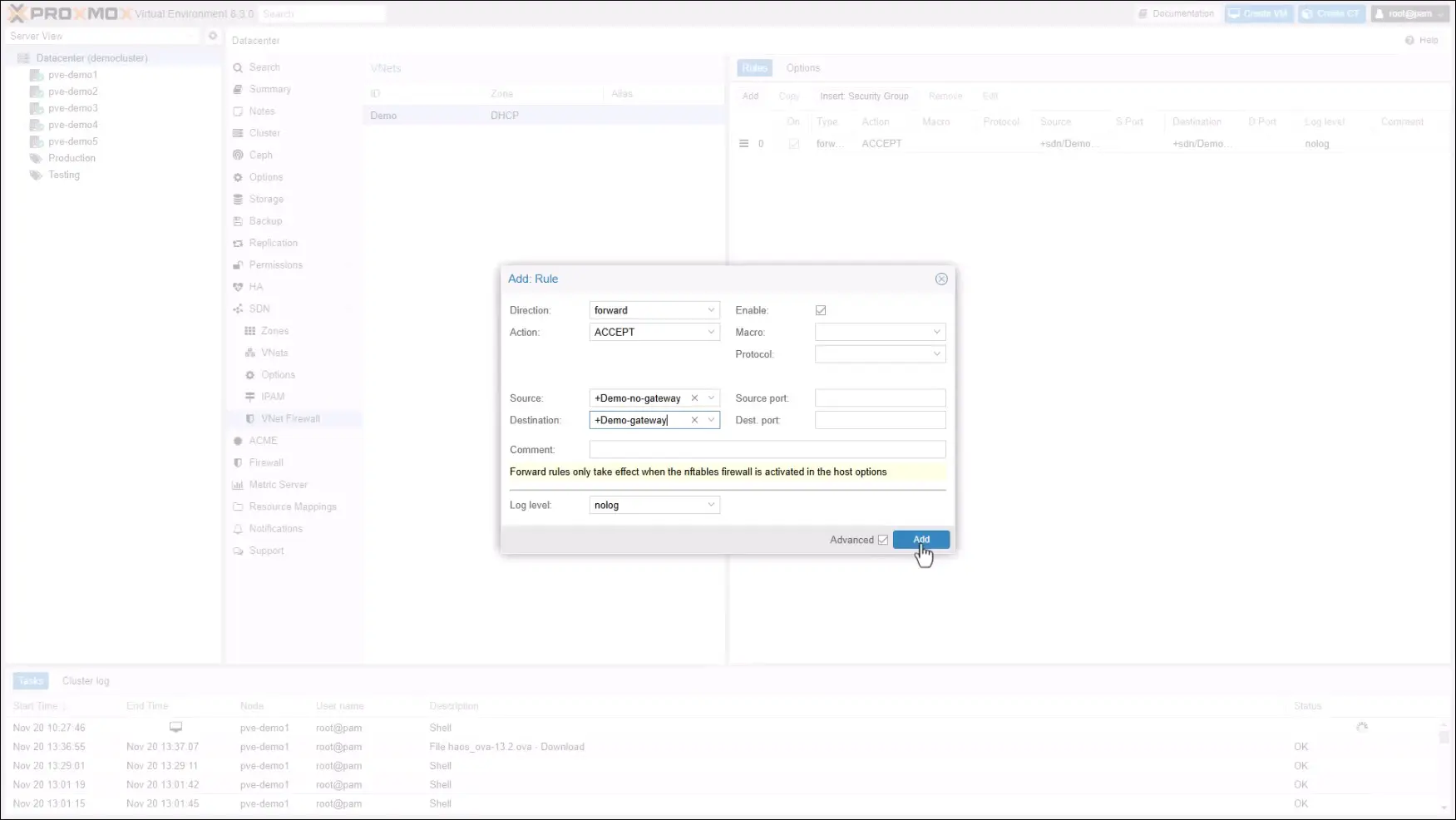
Task: Toggle the On checkbox for rule 0
Action: coord(794,144)
